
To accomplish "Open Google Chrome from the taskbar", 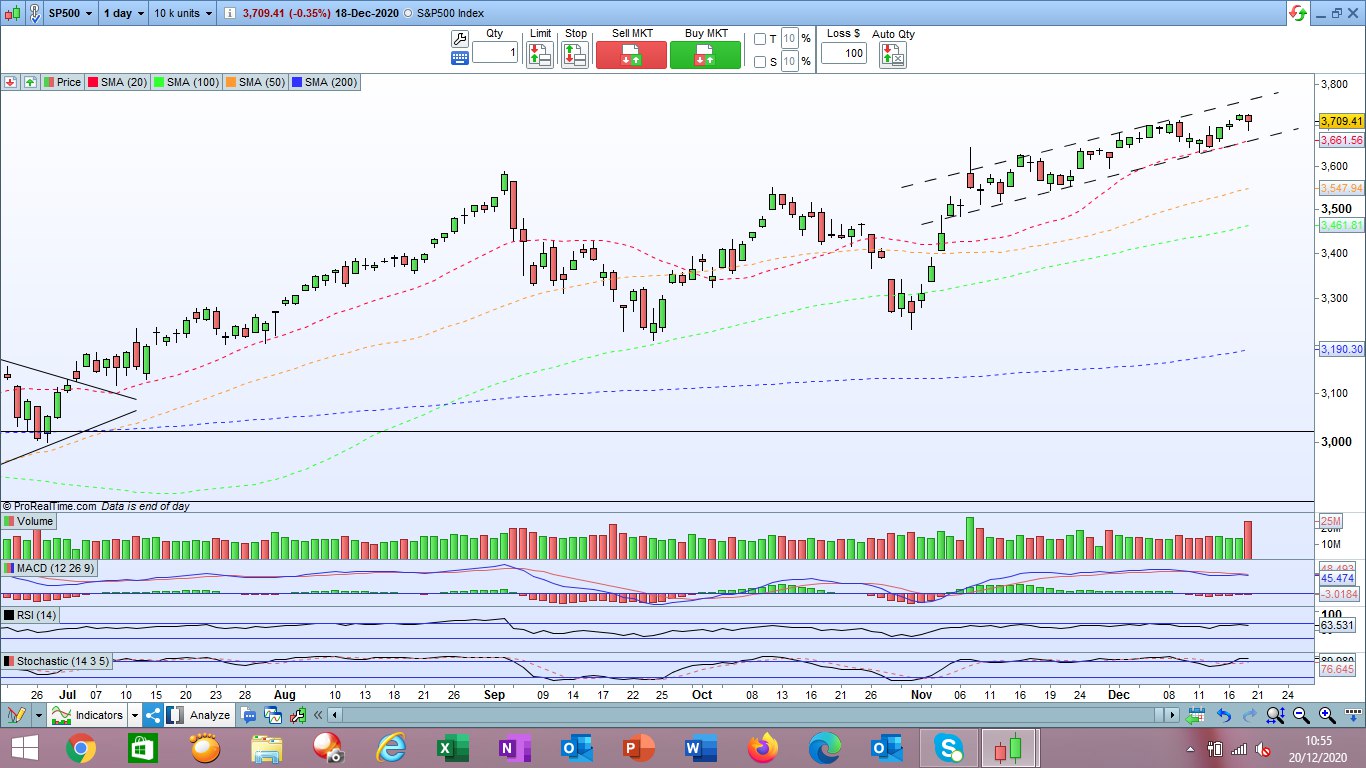I will [x=81, y=748].
